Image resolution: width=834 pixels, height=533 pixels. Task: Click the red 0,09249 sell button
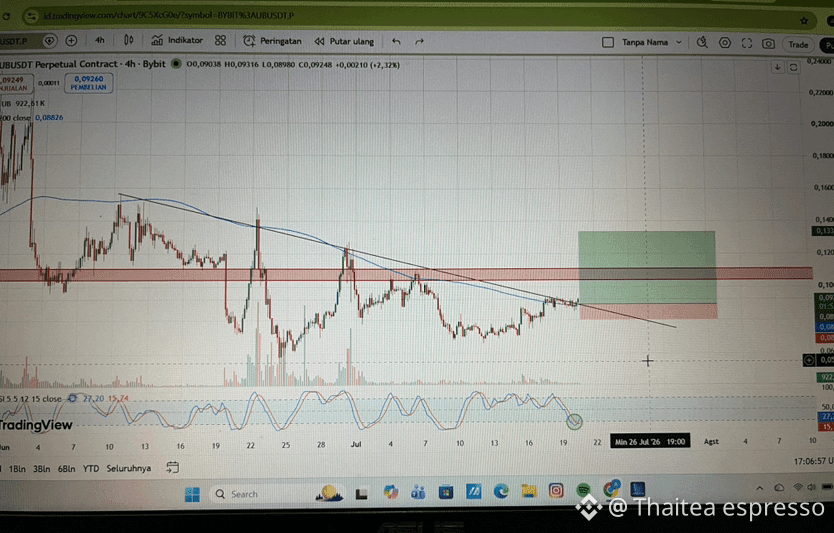pyautogui.click(x=16, y=84)
